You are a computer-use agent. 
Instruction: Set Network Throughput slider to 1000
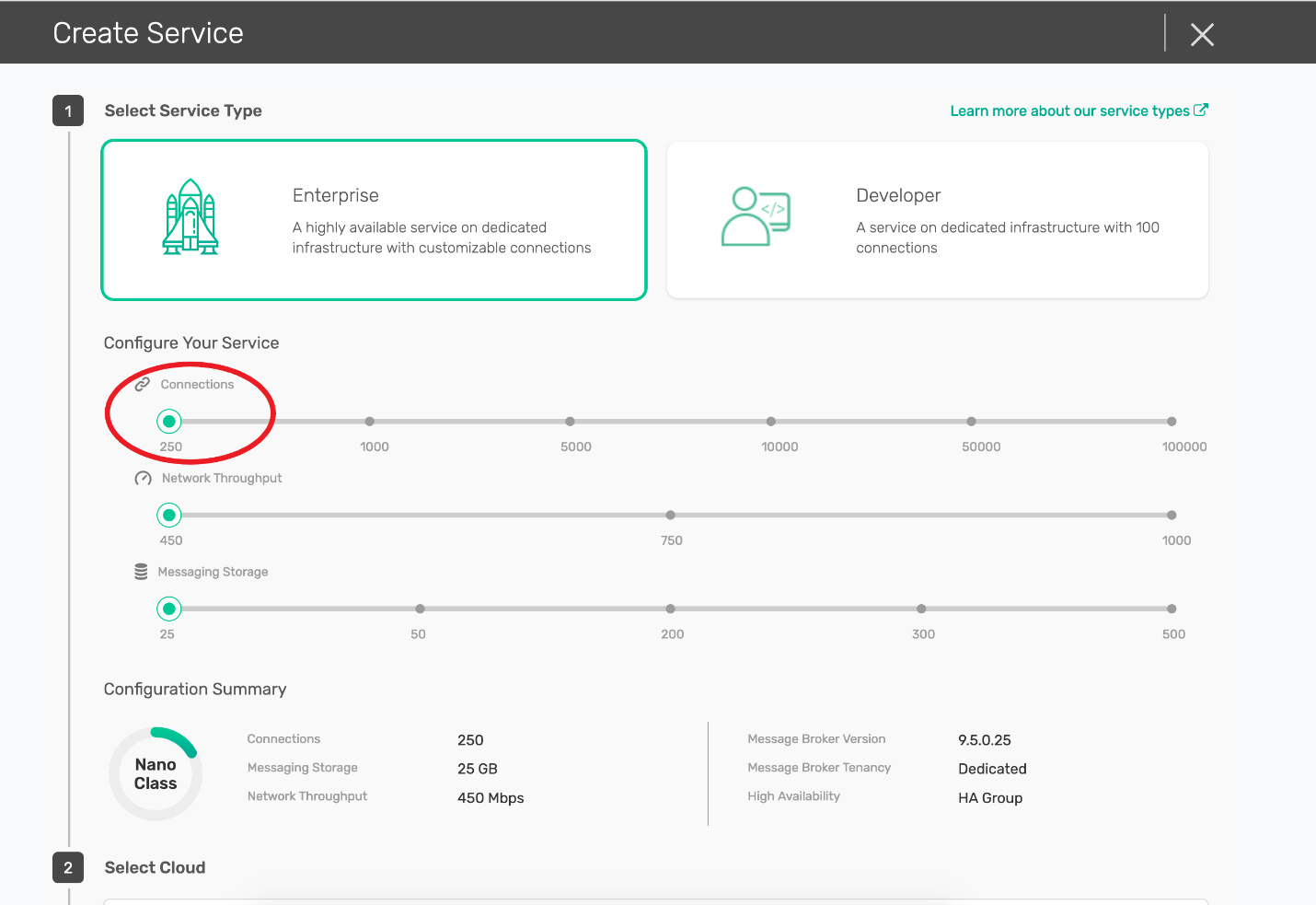pos(1172,516)
